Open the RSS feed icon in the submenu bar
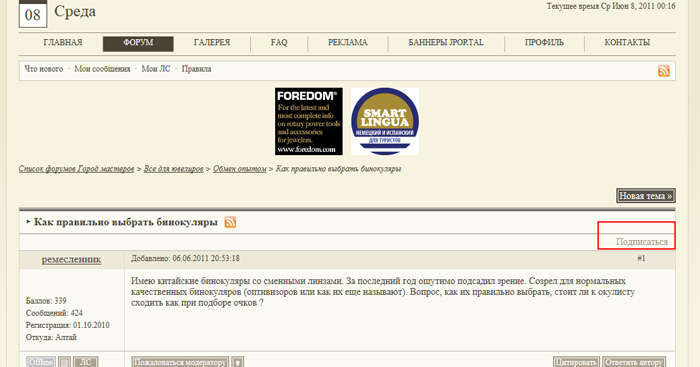This screenshot has height=367, width=700. pyautogui.click(x=663, y=71)
